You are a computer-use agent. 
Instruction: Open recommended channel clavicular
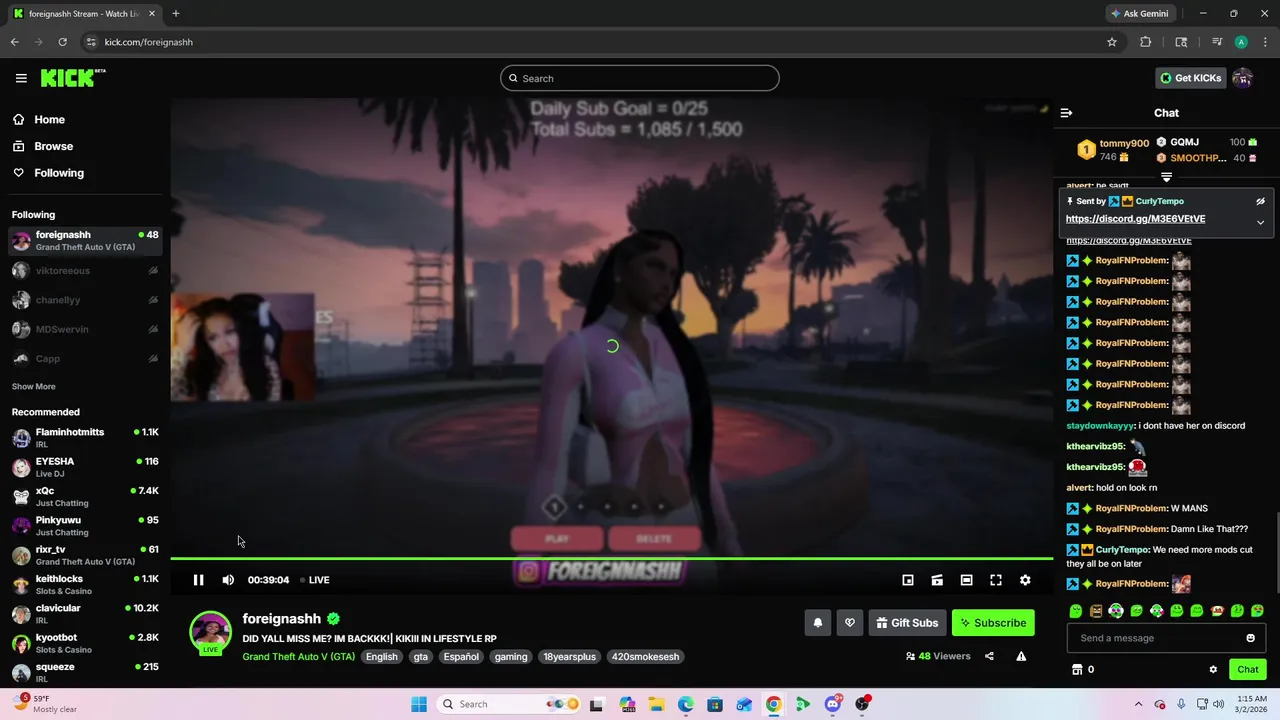pos(85,614)
